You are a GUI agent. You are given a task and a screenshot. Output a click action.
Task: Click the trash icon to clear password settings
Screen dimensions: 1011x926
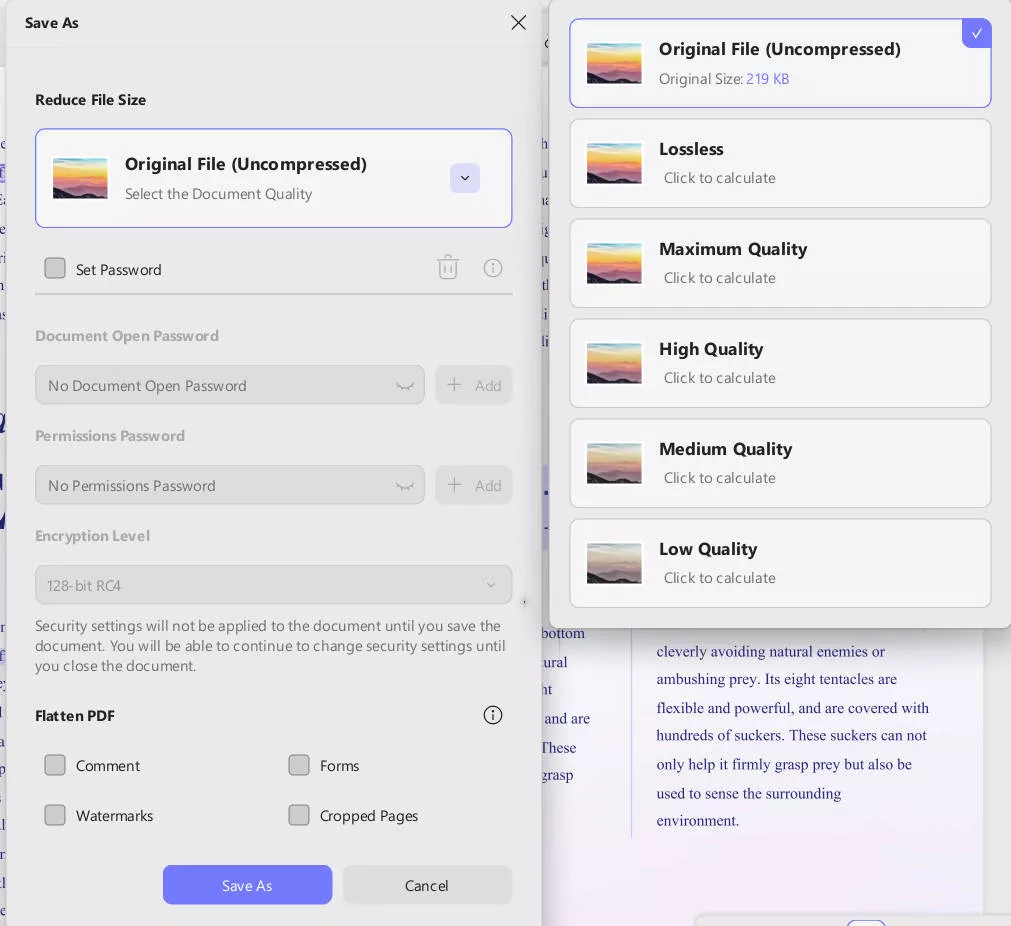click(x=448, y=267)
